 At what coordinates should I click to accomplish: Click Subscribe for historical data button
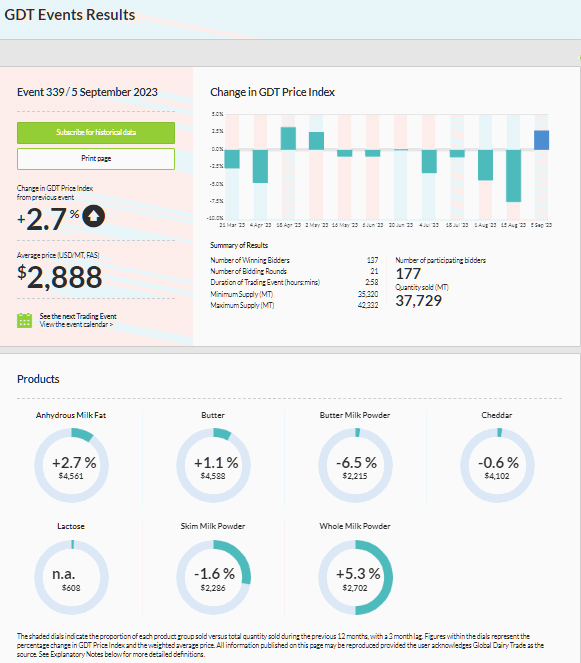point(96,133)
